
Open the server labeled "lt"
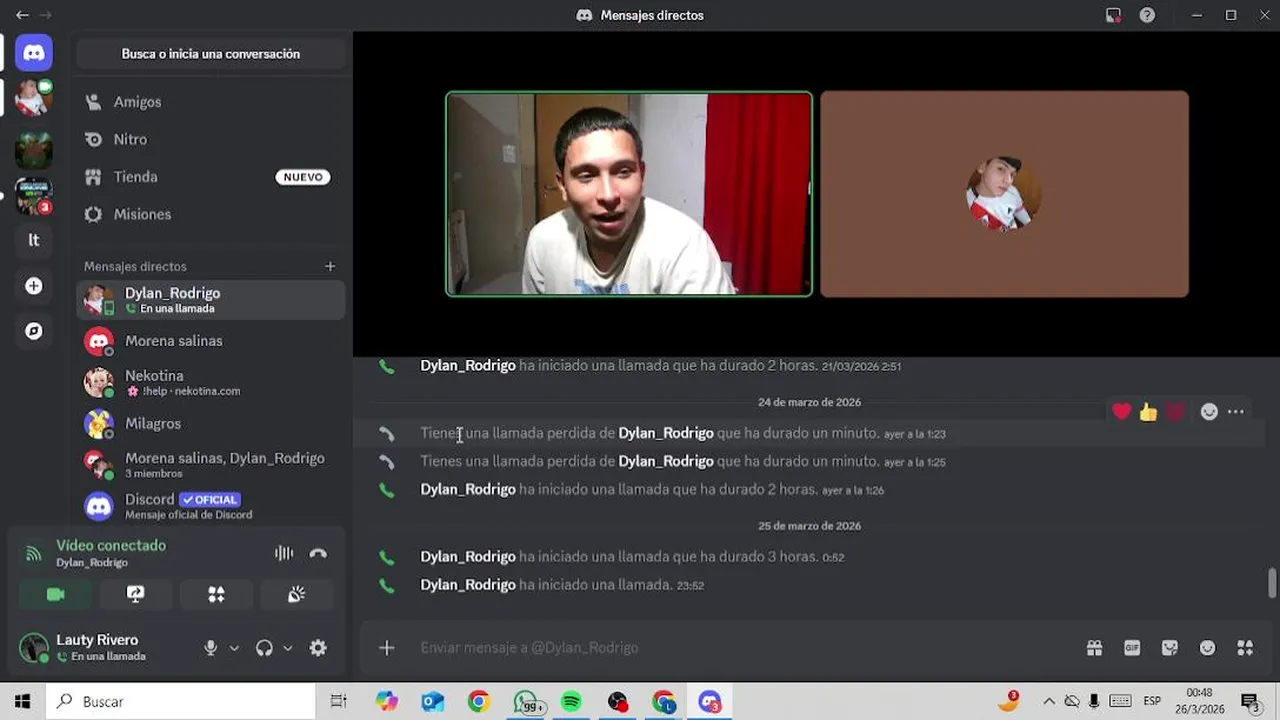click(x=34, y=240)
